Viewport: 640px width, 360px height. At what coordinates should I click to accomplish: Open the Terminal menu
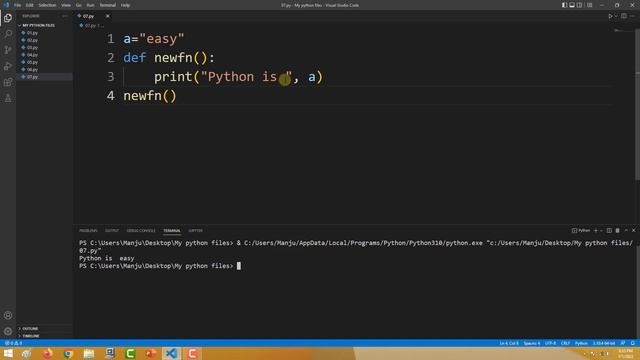tap(108, 5)
